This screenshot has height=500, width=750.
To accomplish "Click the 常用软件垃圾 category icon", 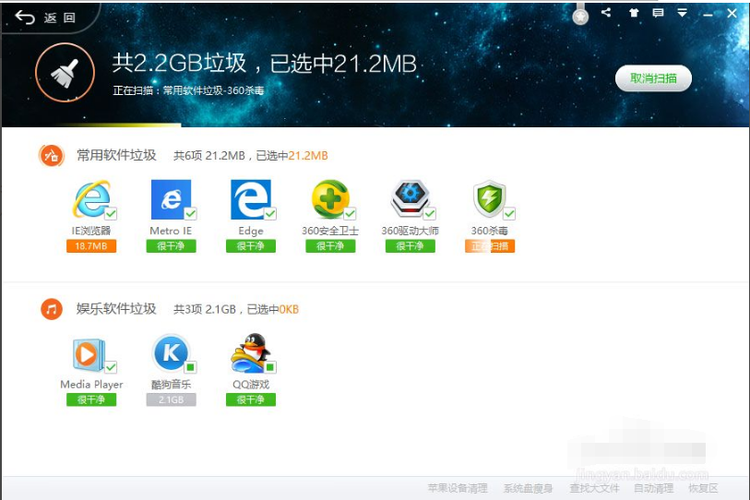I will pyautogui.click(x=52, y=156).
